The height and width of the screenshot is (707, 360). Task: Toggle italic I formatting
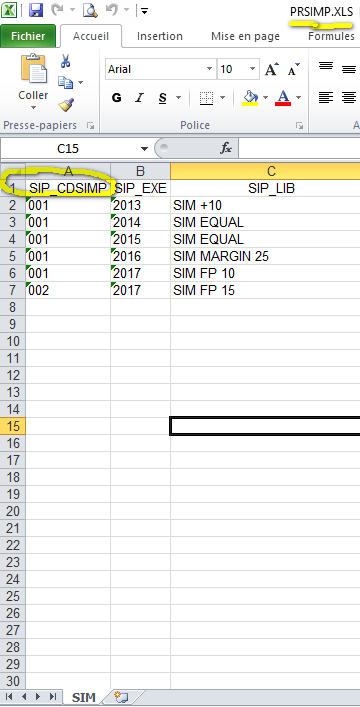[140, 97]
